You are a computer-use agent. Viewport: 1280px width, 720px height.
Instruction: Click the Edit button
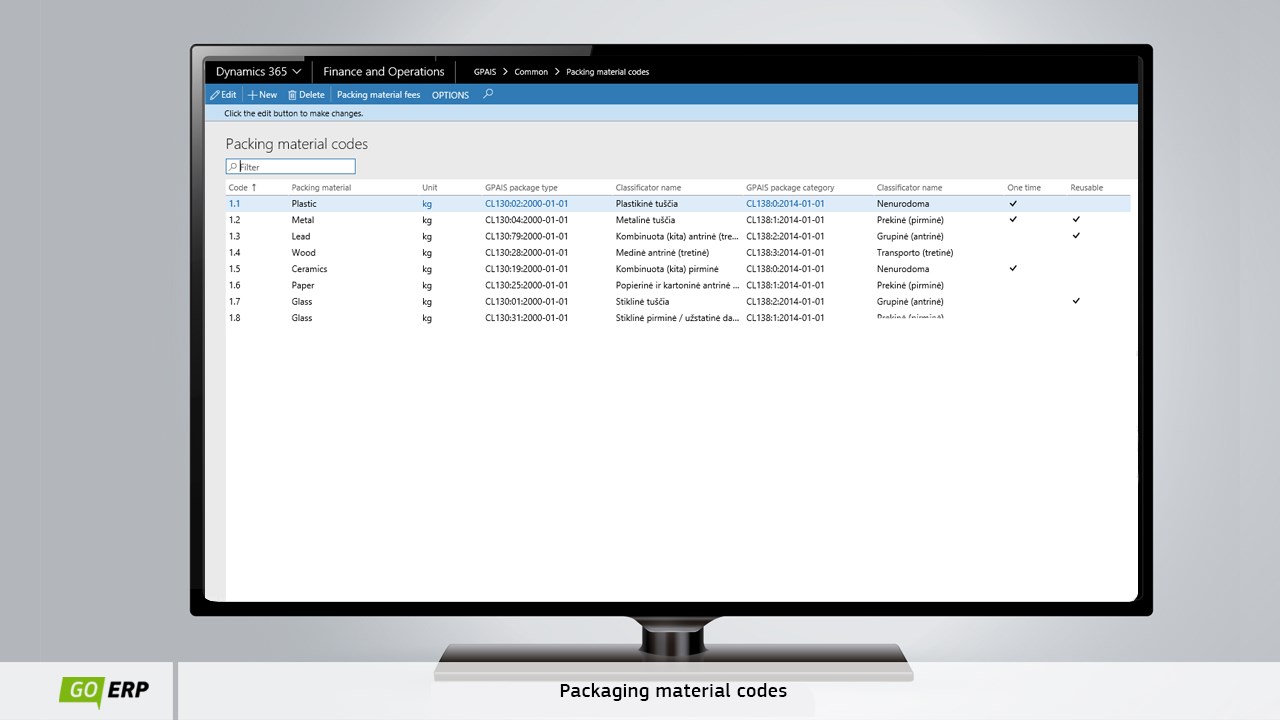tap(224, 95)
